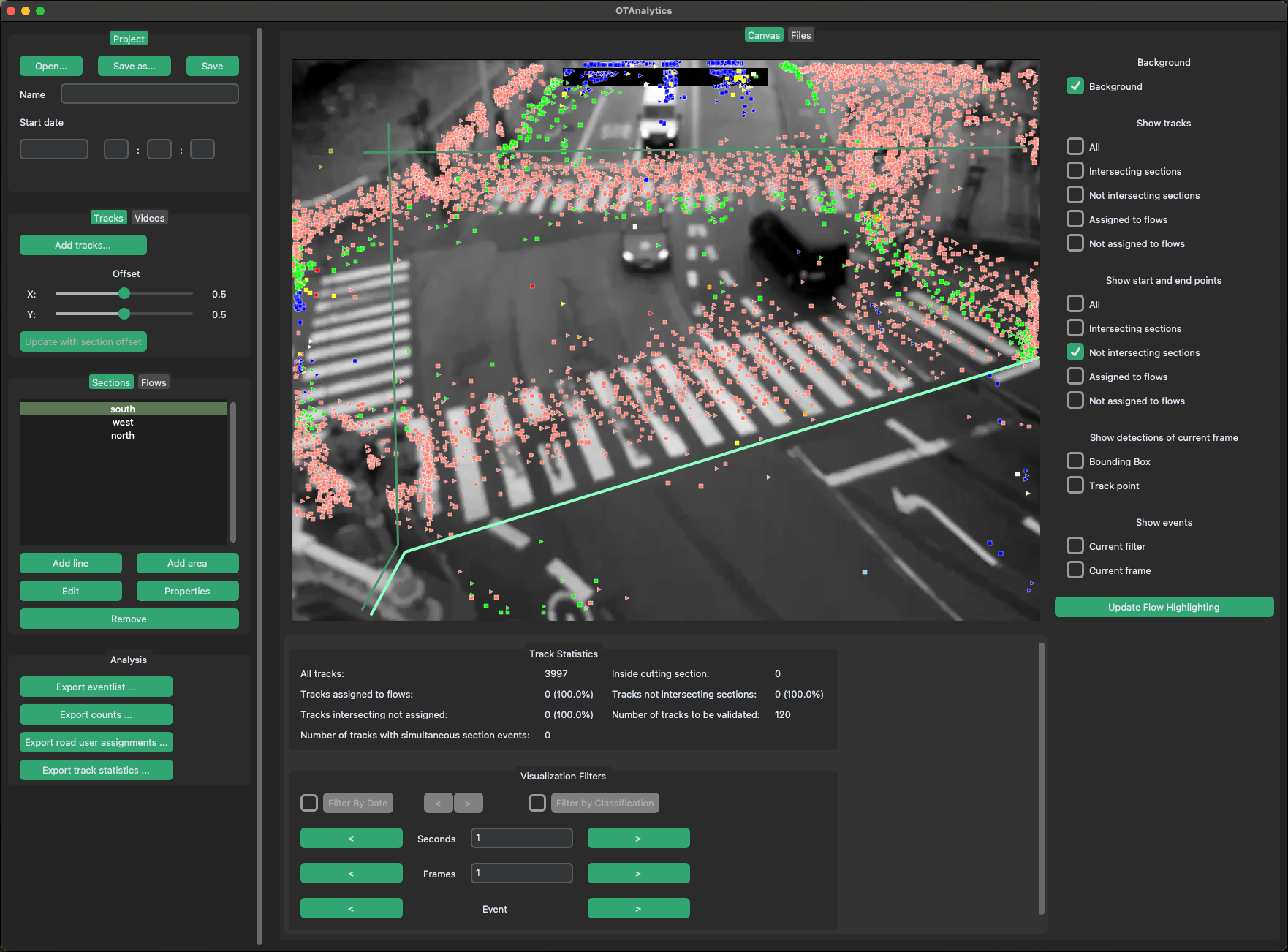Select the "west" section in the list

coord(122,422)
